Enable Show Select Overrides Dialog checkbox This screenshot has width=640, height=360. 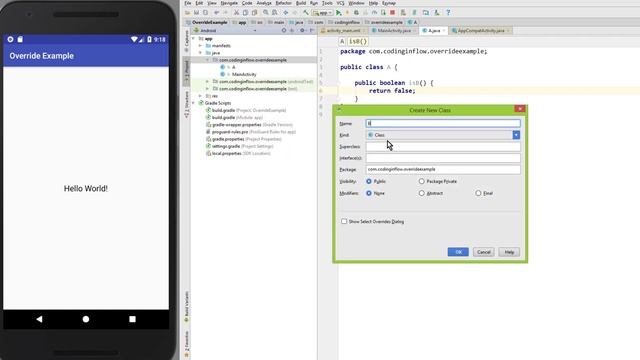click(x=344, y=221)
